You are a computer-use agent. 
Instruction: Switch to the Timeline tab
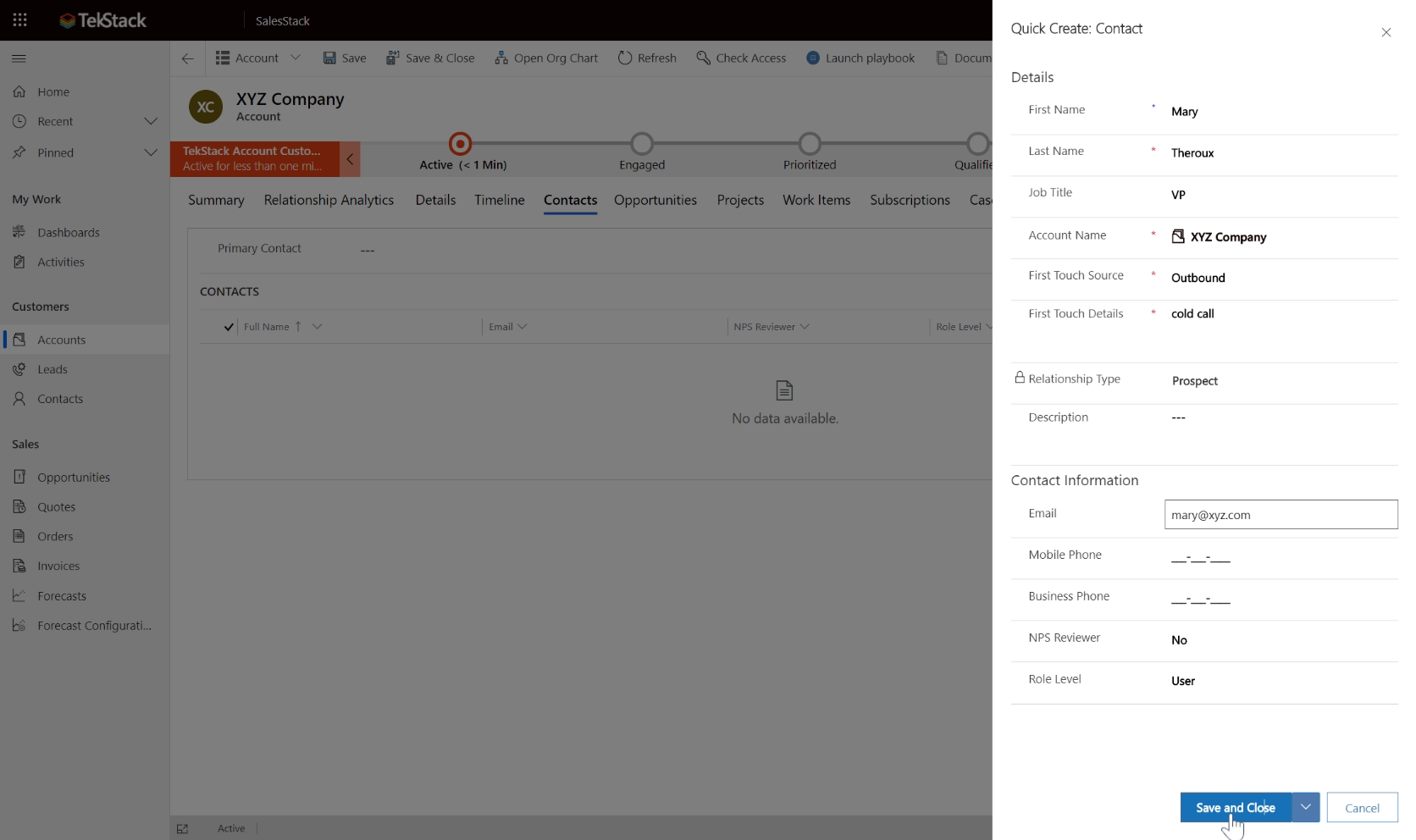pyautogui.click(x=500, y=200)
